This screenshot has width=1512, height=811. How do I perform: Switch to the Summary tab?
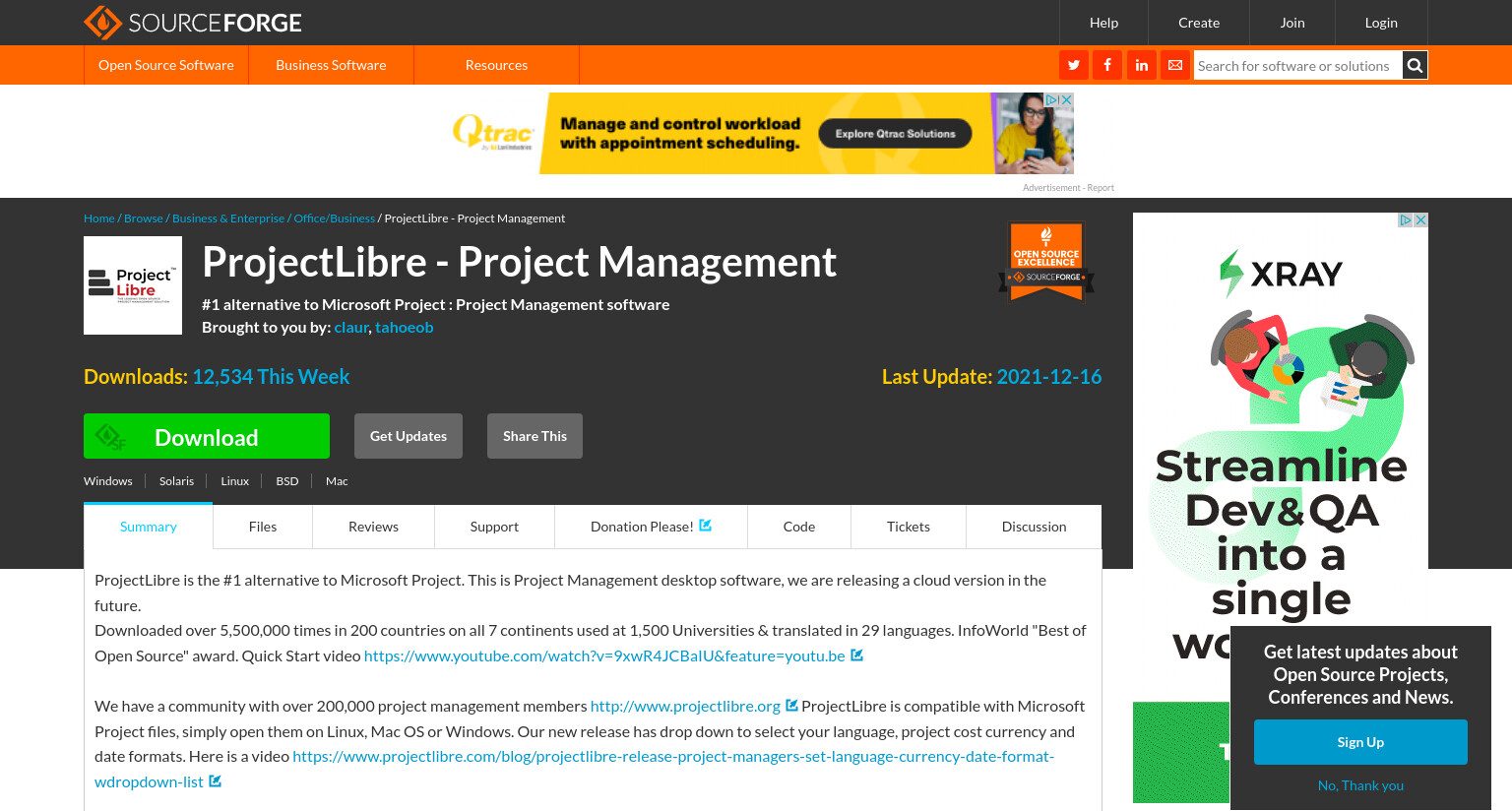[149, 527]
